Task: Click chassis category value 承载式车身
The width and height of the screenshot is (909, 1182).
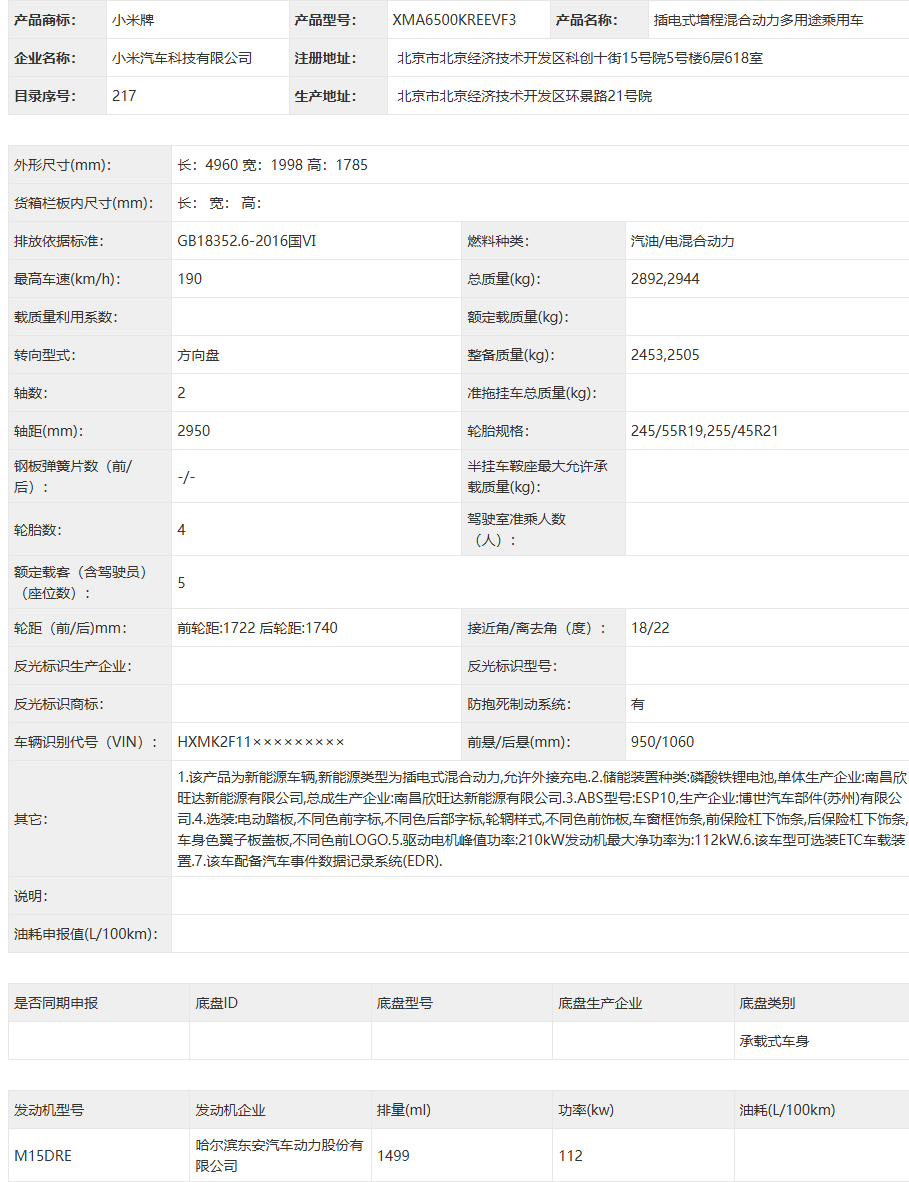Action: coord(773,1041)
